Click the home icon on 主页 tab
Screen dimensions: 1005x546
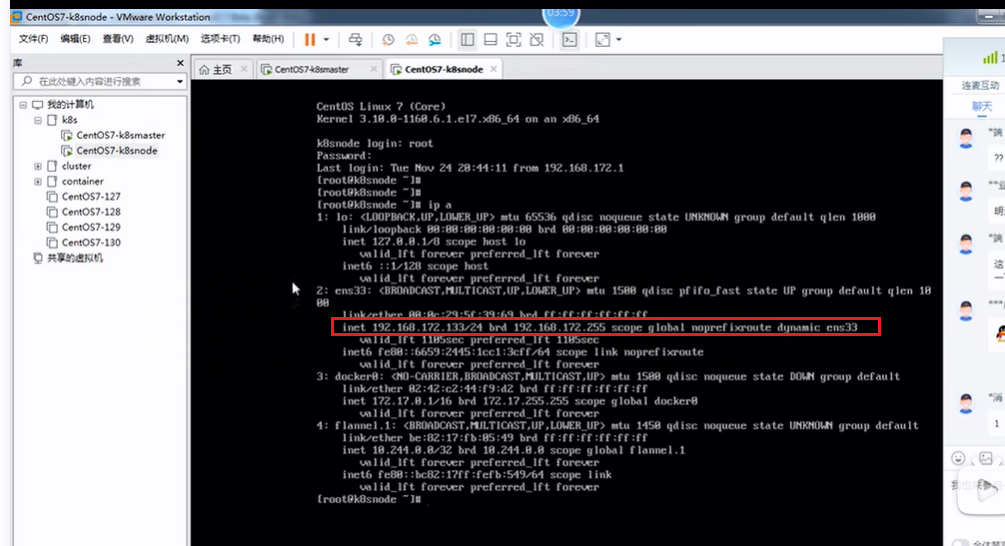[x=204, y=69]
